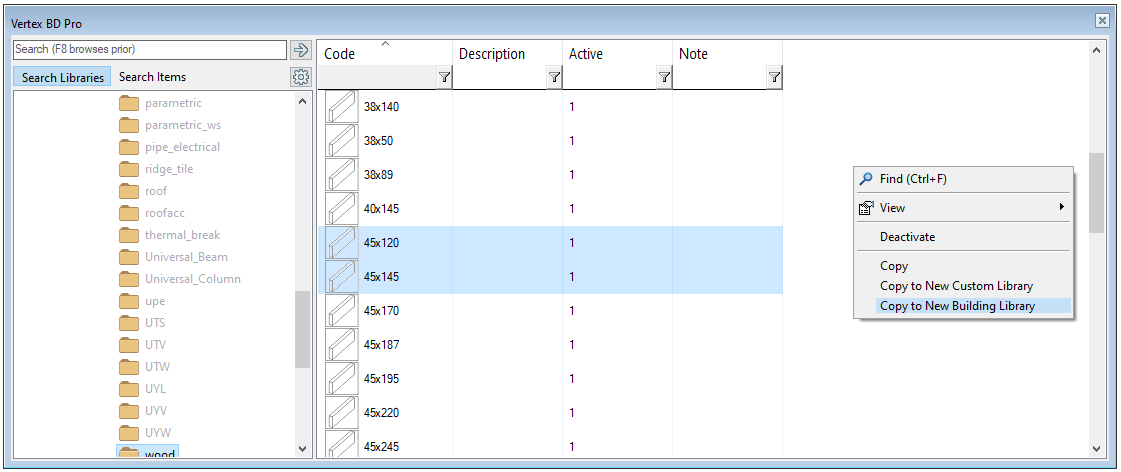Open the Note column filter
The width and height of the screenshot is (1121, 472).
[x=774, y=77]
